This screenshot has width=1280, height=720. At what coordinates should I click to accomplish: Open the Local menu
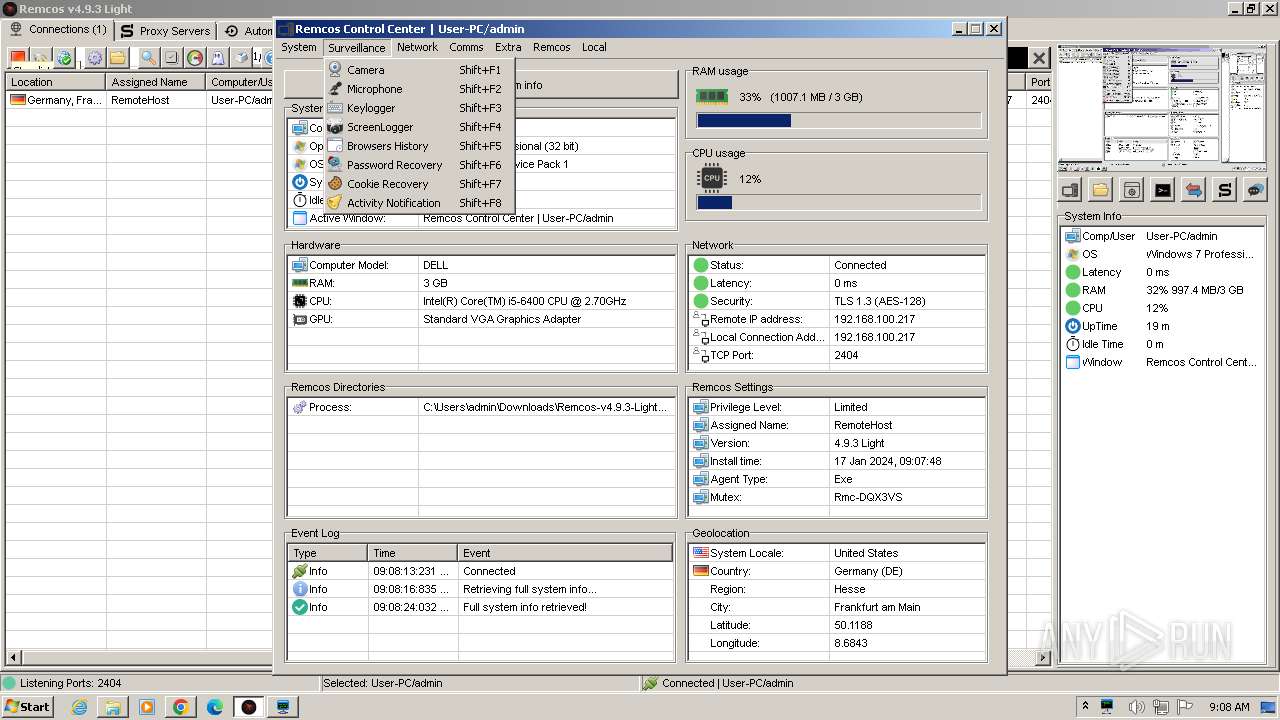(594, 47)
